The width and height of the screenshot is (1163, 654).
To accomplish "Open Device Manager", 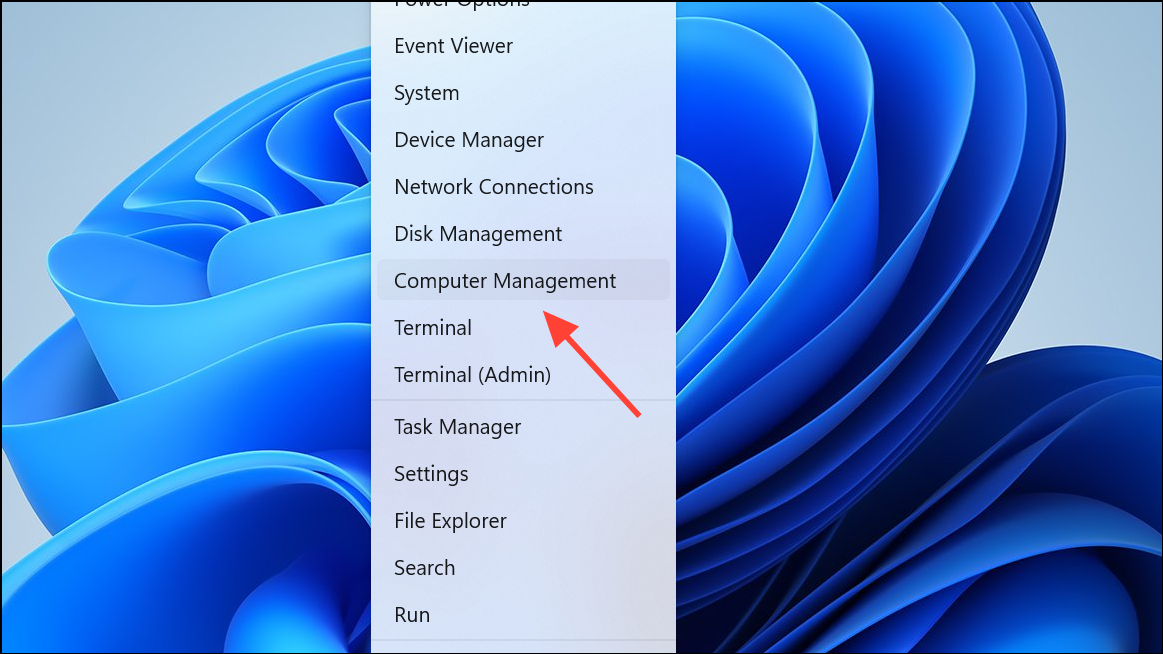I will click(x=523, y=139).
